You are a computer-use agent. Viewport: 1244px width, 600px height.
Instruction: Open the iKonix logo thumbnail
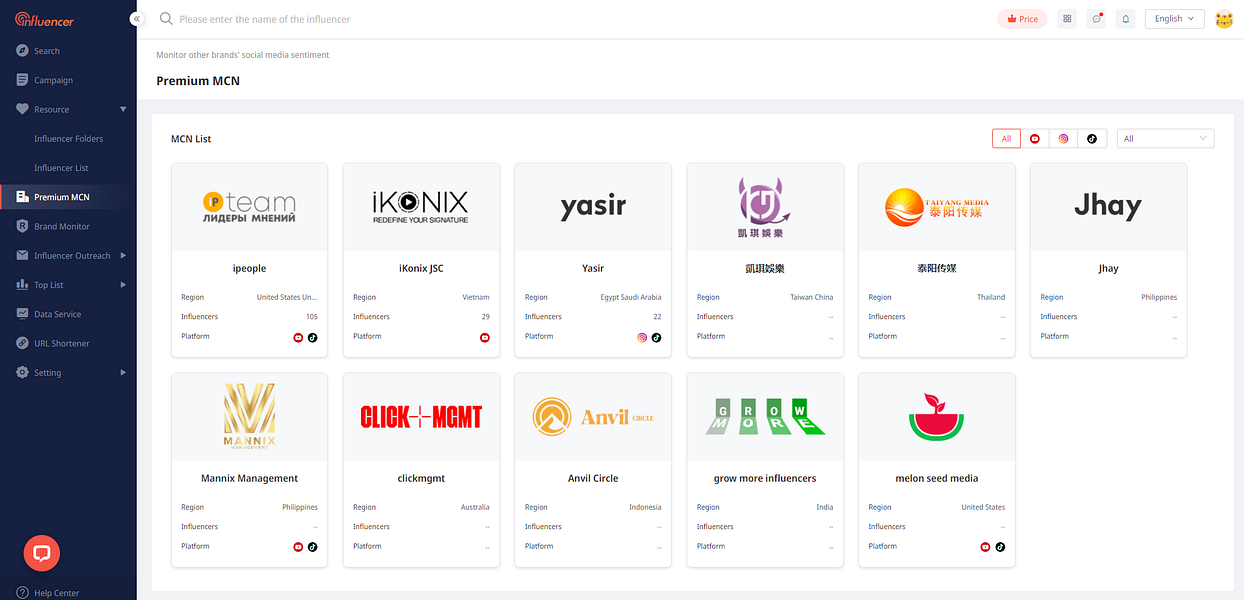421,207
